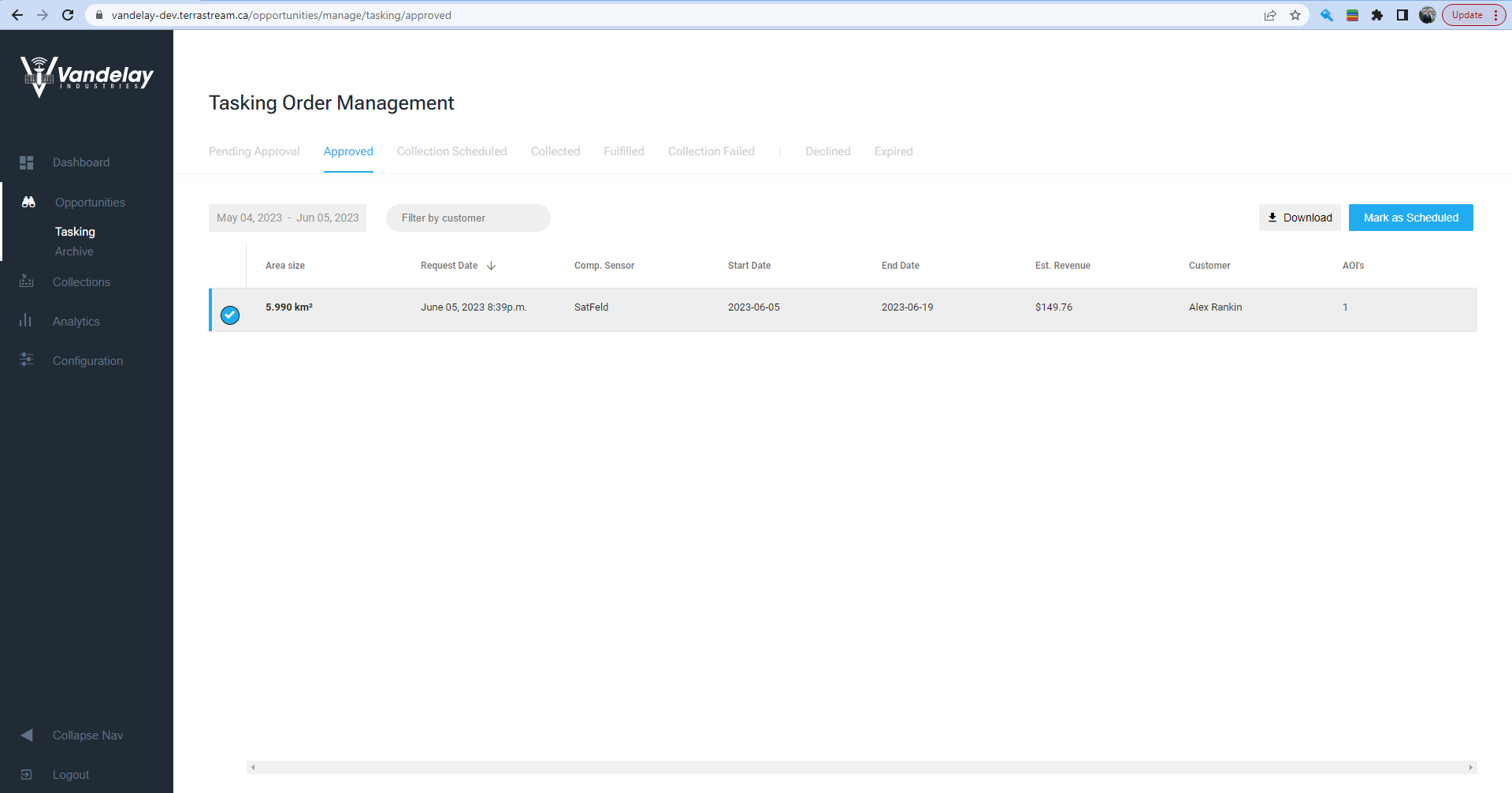Reload the page with the refresh icon
The width and height of the screenshot is (1512, 793).
[68, 15]
